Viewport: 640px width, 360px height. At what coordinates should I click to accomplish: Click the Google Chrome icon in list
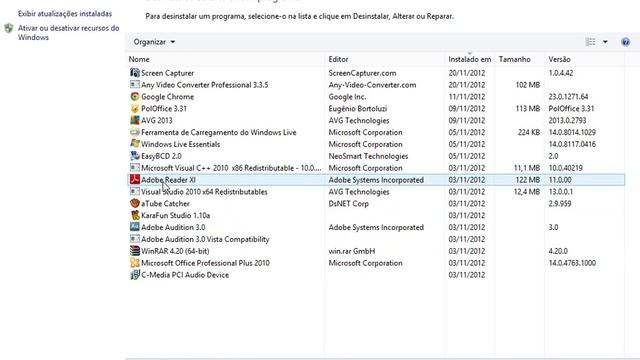[x=135, y=96]
